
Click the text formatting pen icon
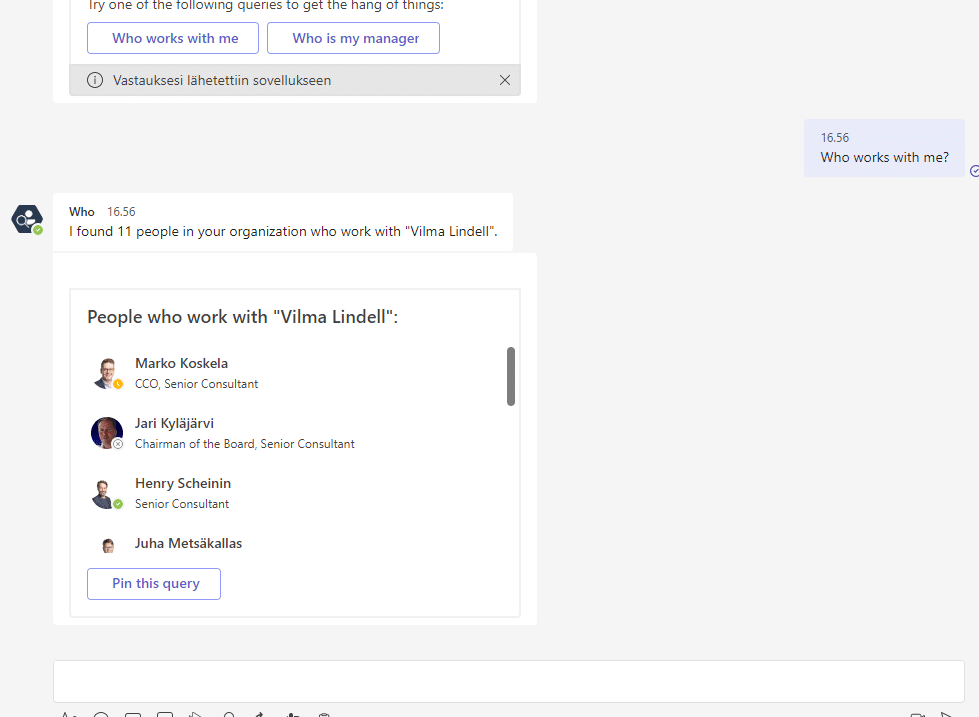coord(68,715)
